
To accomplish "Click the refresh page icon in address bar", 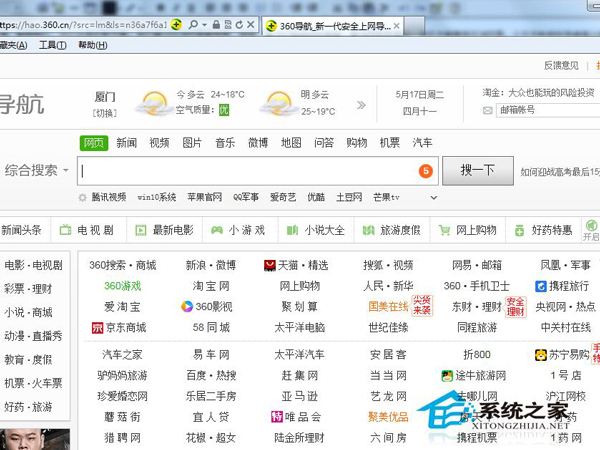I will [240, 25].
